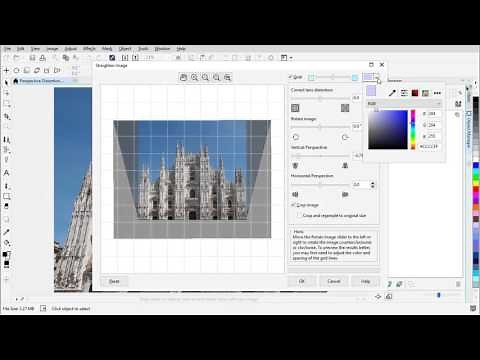Image resolution: width=480 pixels, height=360 pixels.
Task: Click the Horizontal Perspective slider
Action: 320,184
